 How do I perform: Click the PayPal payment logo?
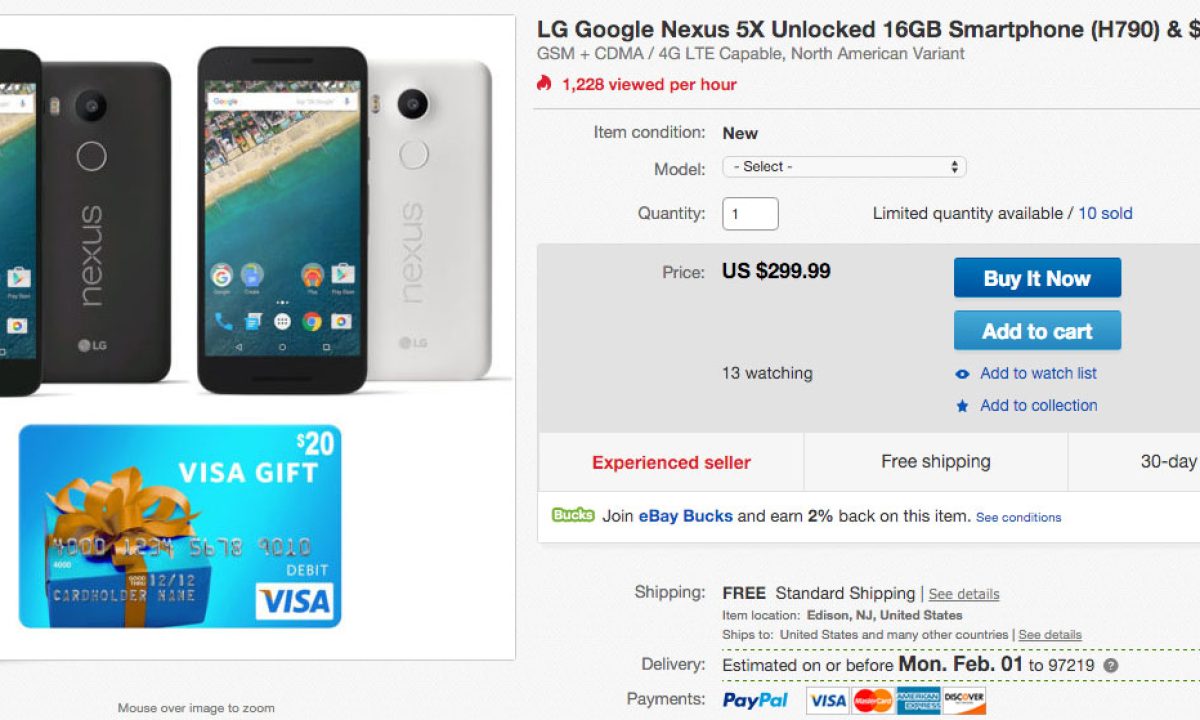click(x=755, y=700)
